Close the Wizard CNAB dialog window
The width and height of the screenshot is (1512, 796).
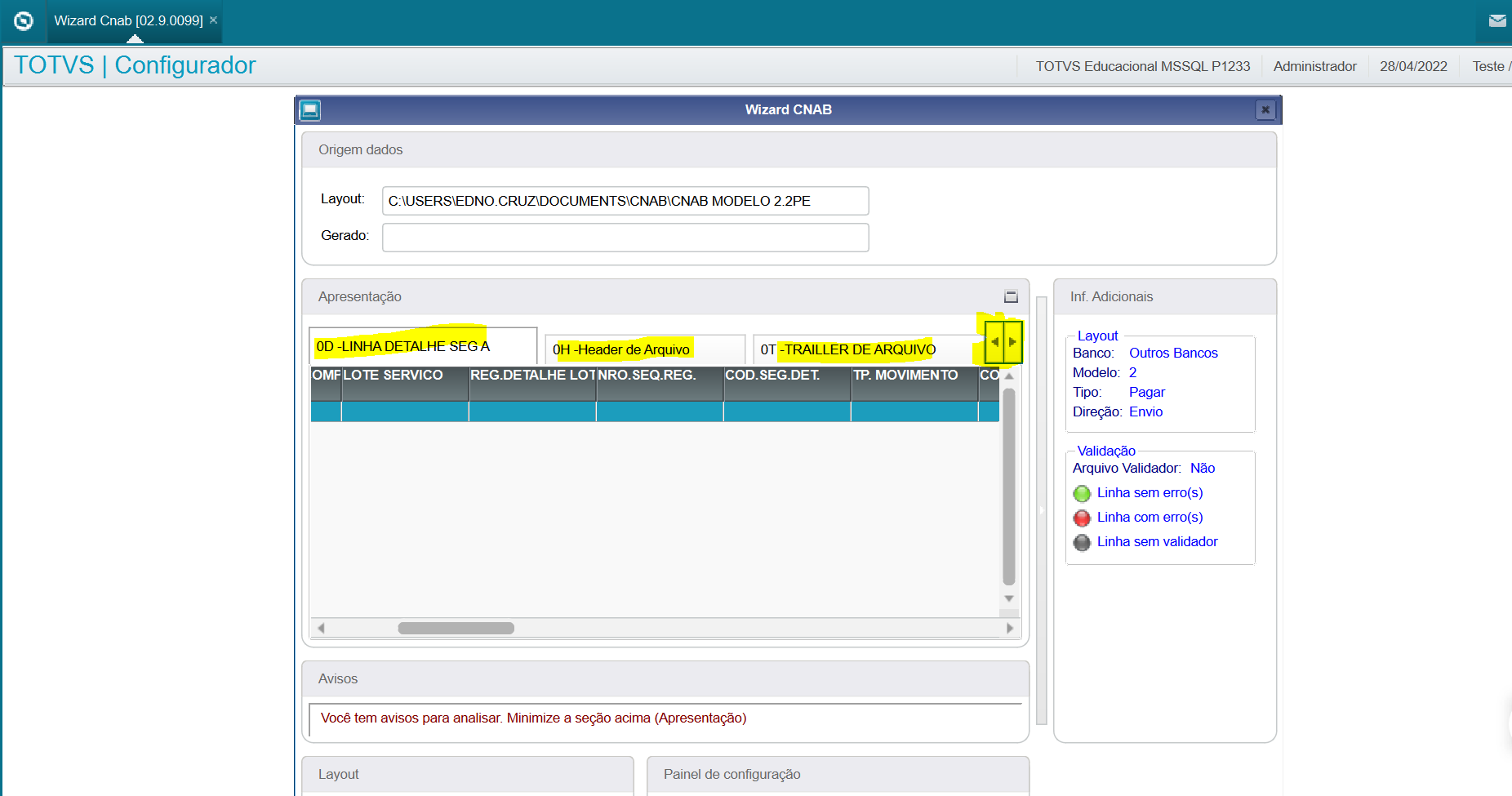pyautogui.click(x=1265, y=109)
